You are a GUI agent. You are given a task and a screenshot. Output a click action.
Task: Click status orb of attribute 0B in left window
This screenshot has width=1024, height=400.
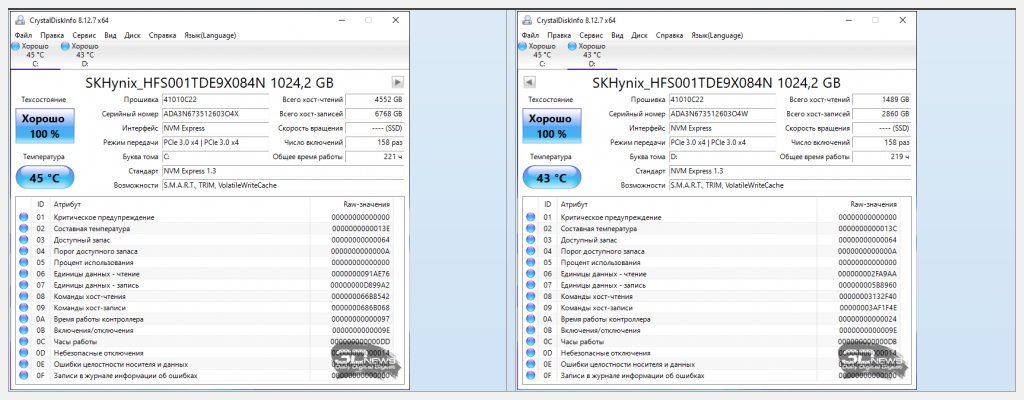pos(24,331)
